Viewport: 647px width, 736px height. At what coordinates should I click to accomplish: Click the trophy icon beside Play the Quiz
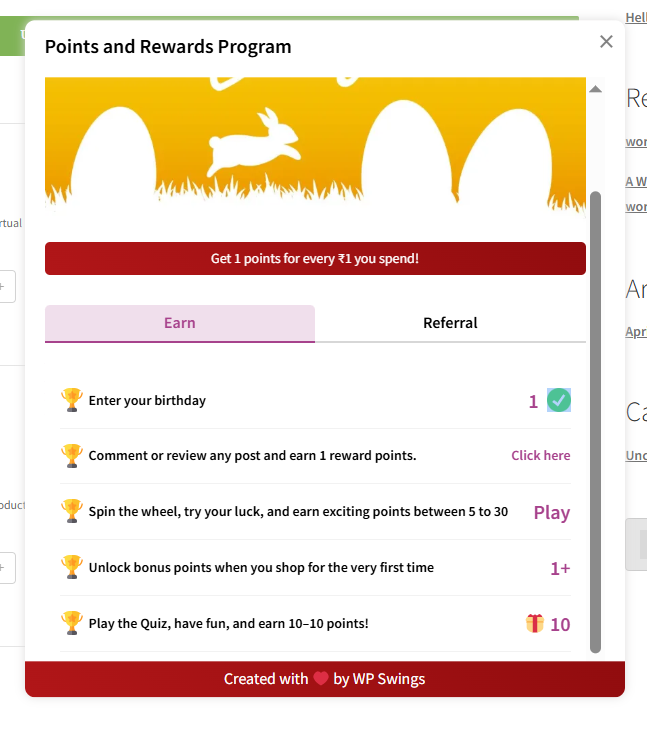[72, 623]
